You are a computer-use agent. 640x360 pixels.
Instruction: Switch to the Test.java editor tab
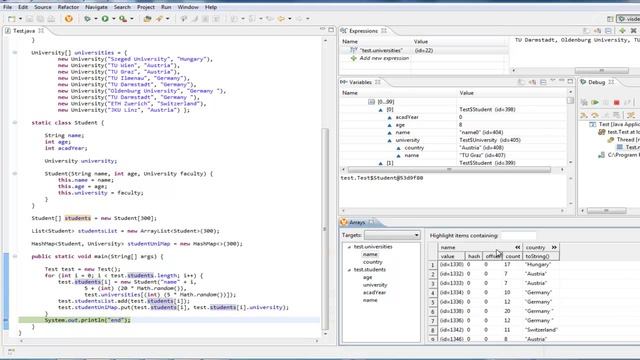tap(24, 31)
